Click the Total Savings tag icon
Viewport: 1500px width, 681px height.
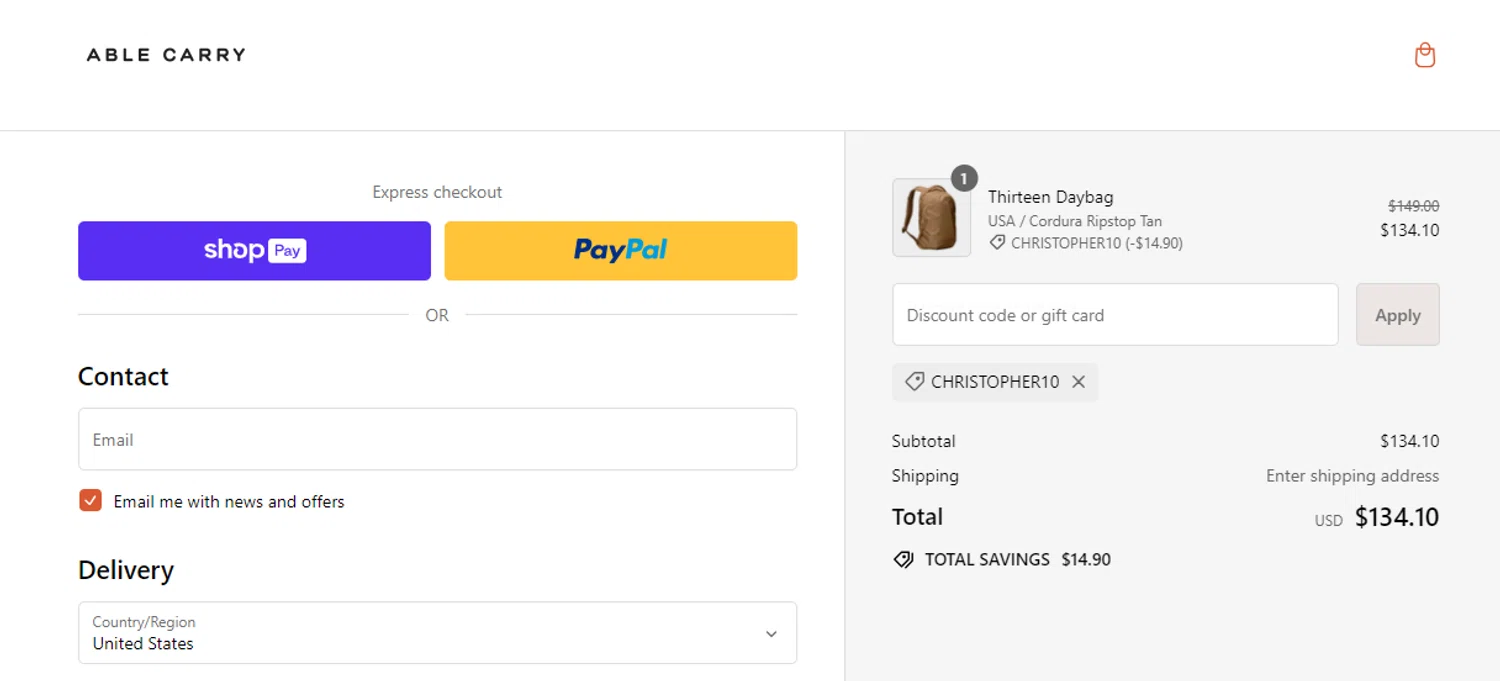click(x=903, y=560)
